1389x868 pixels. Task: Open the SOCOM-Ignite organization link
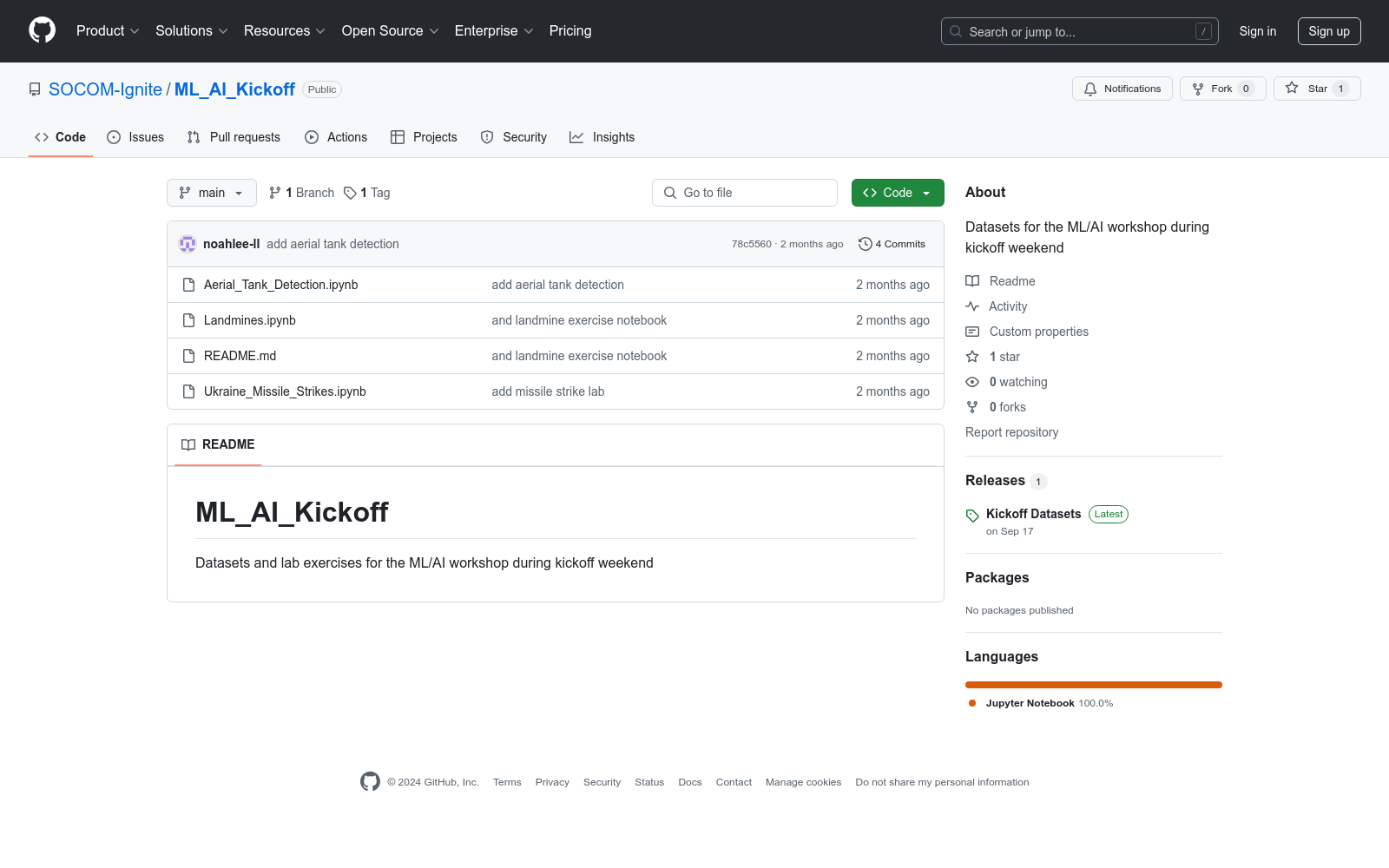click(x=105, y=89)
